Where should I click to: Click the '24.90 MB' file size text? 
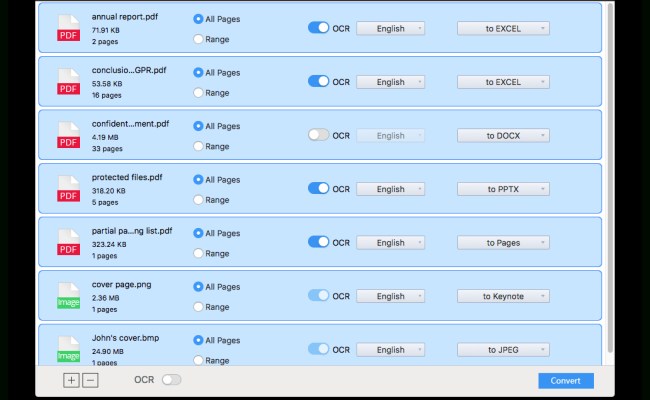coord(108,352)
